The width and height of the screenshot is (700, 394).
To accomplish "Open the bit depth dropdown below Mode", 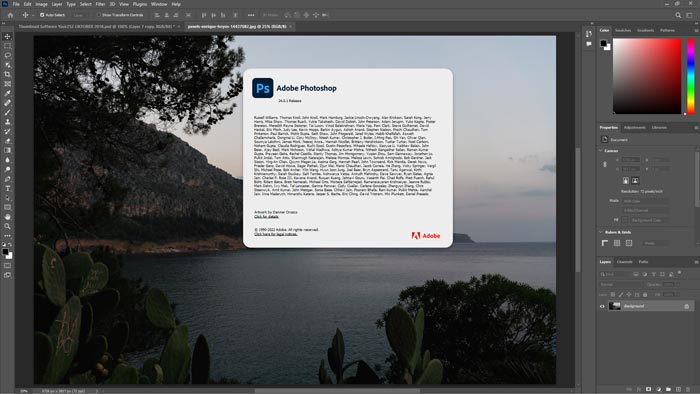I will (x=645, y=210).
